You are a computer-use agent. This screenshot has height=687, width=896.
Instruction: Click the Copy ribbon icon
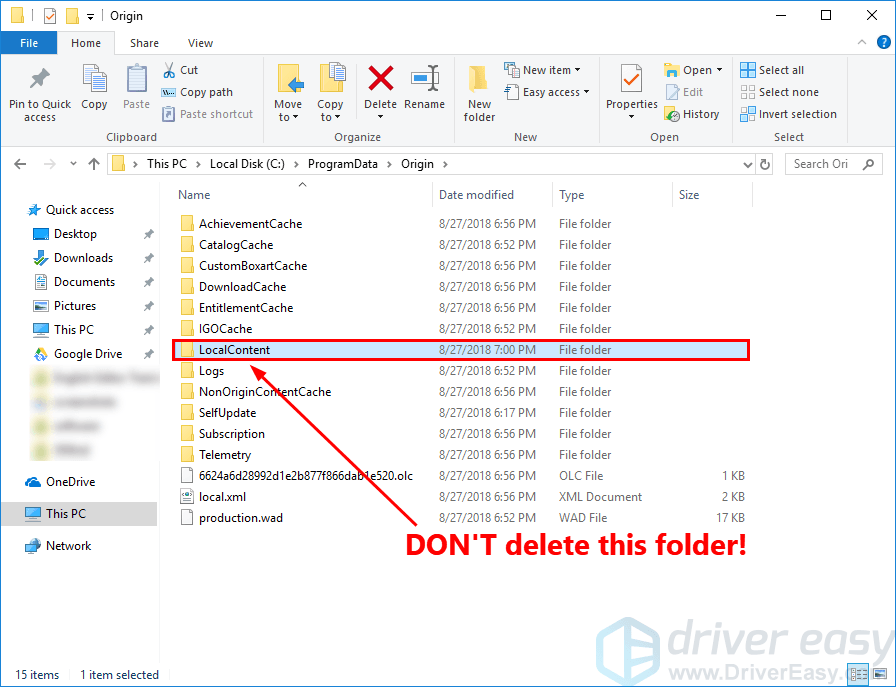point(94,78)
